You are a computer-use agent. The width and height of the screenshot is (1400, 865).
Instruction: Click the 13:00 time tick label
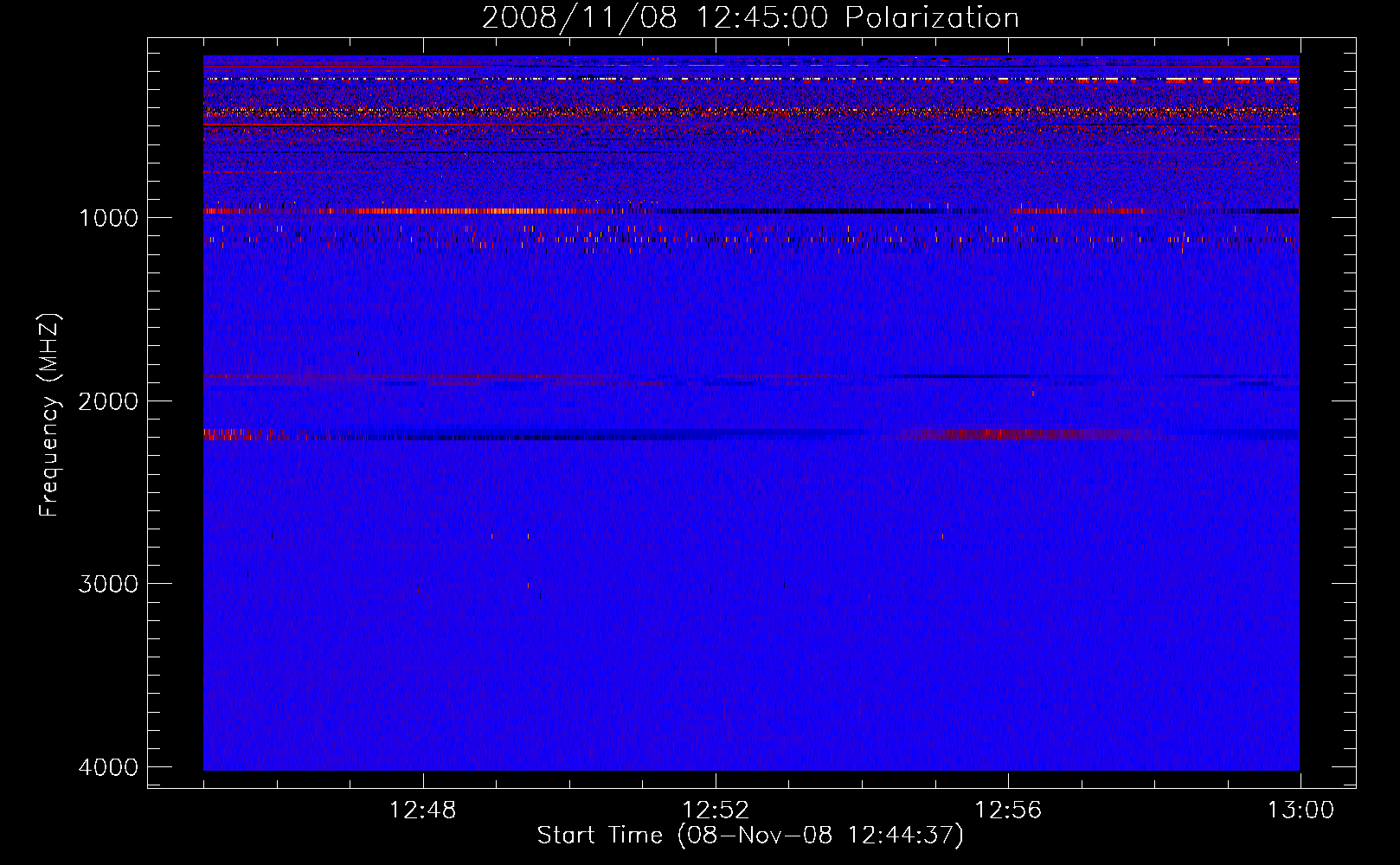1300,811
